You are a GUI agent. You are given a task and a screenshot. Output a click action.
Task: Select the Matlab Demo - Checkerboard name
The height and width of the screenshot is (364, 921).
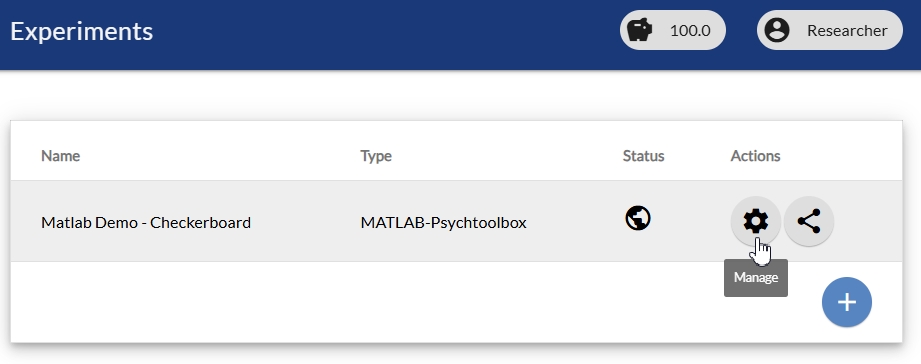tap(146, 223)
